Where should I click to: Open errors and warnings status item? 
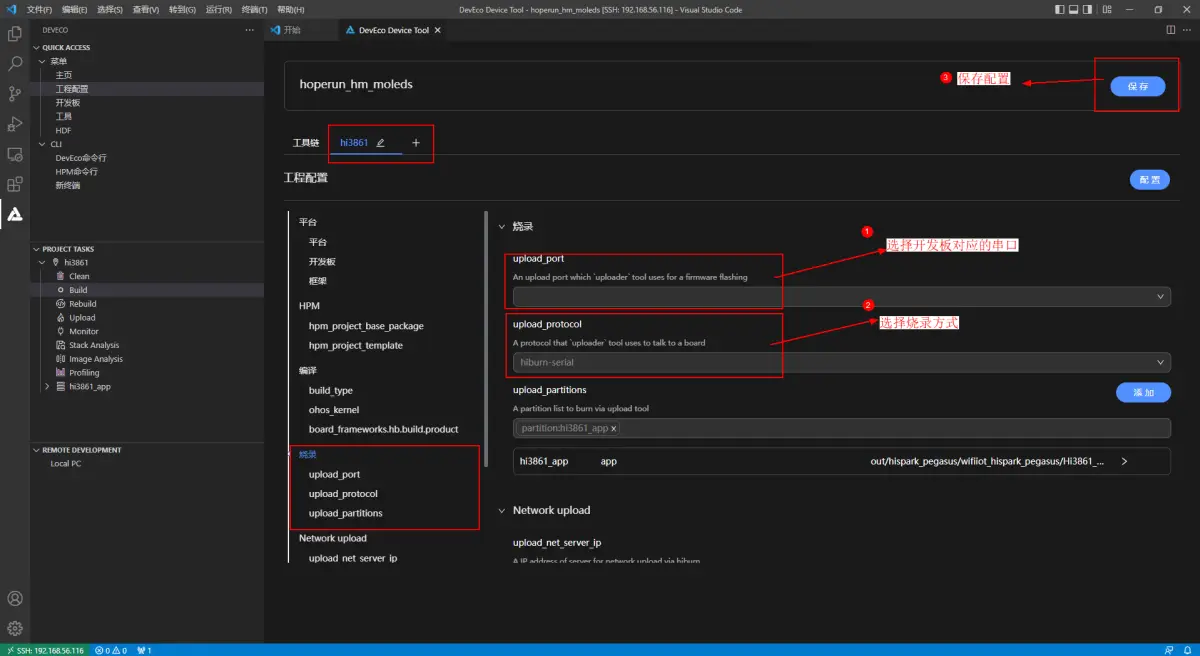pyautogui.click(x=110, y=650)
